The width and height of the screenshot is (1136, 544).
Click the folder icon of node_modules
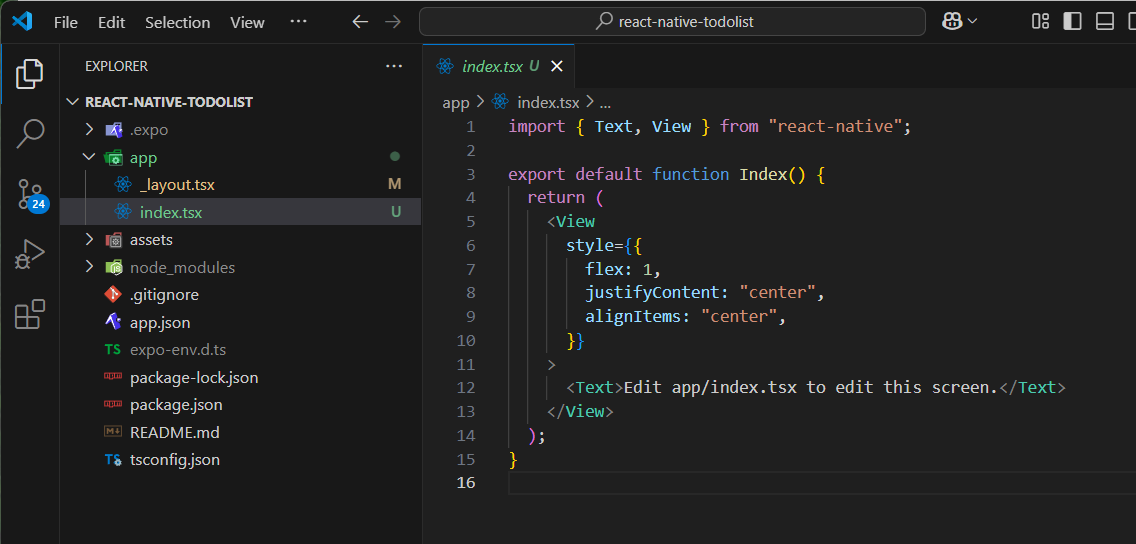tap(113, 267)
